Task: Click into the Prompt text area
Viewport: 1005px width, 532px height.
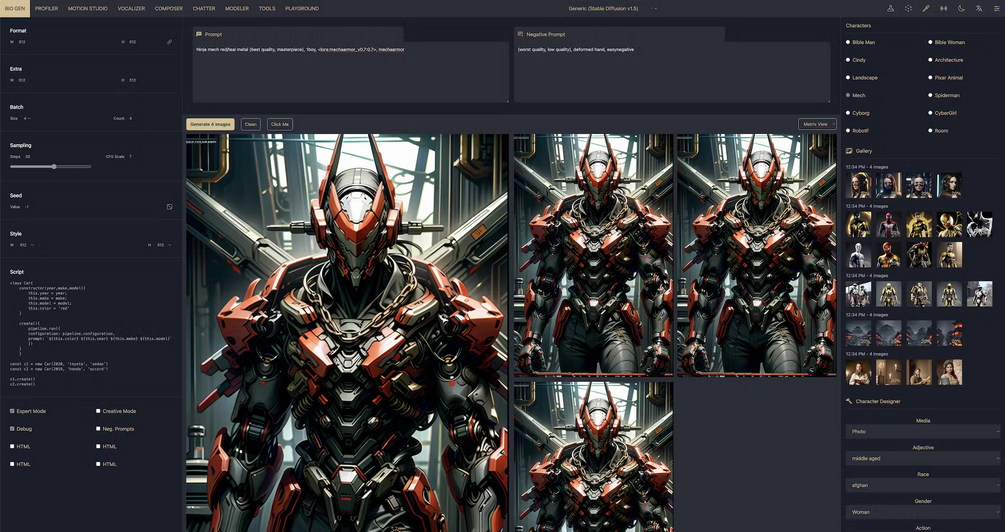Action: pyautogui.click(x=351, y=74)
